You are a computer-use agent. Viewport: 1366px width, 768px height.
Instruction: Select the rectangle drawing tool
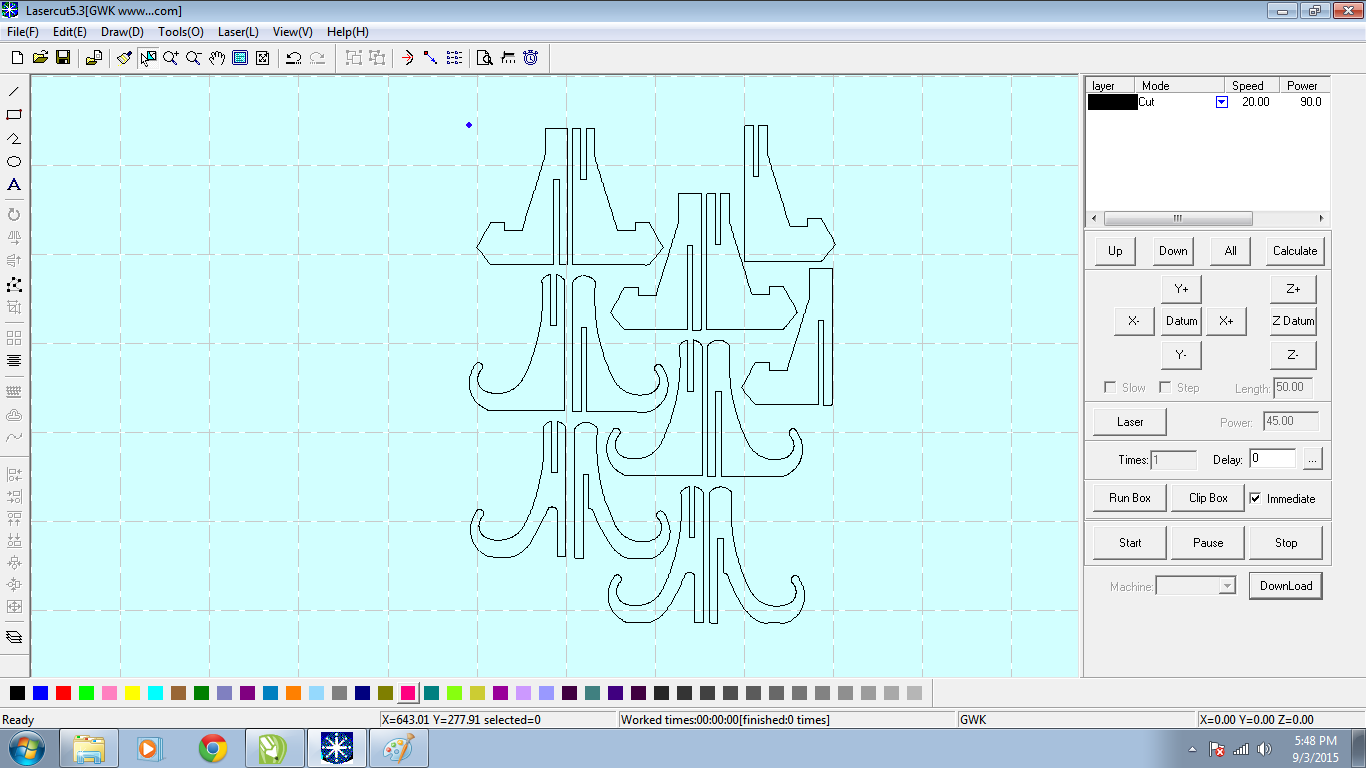14,115
